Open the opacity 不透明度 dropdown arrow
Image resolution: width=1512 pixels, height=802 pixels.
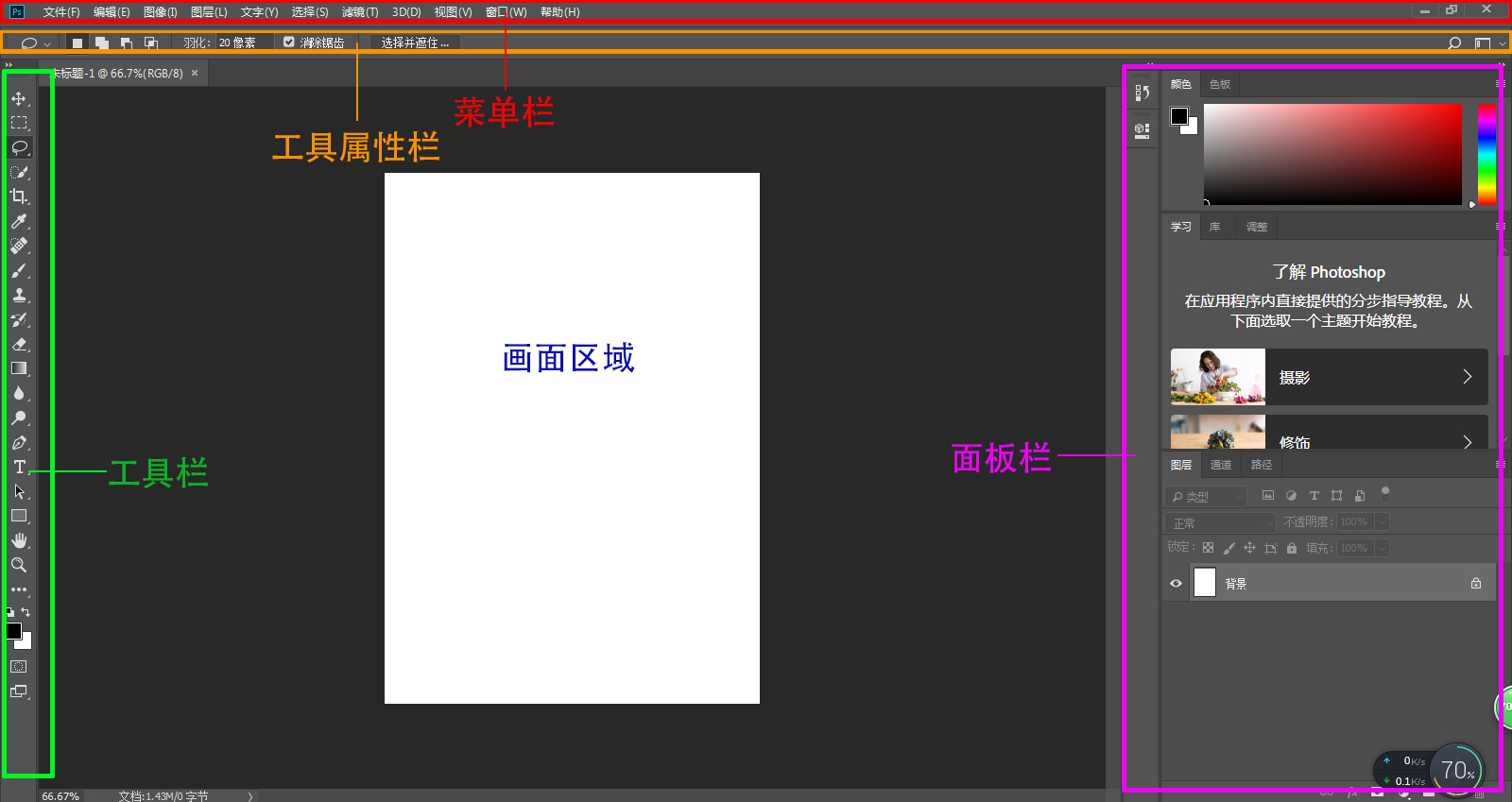1382,521
